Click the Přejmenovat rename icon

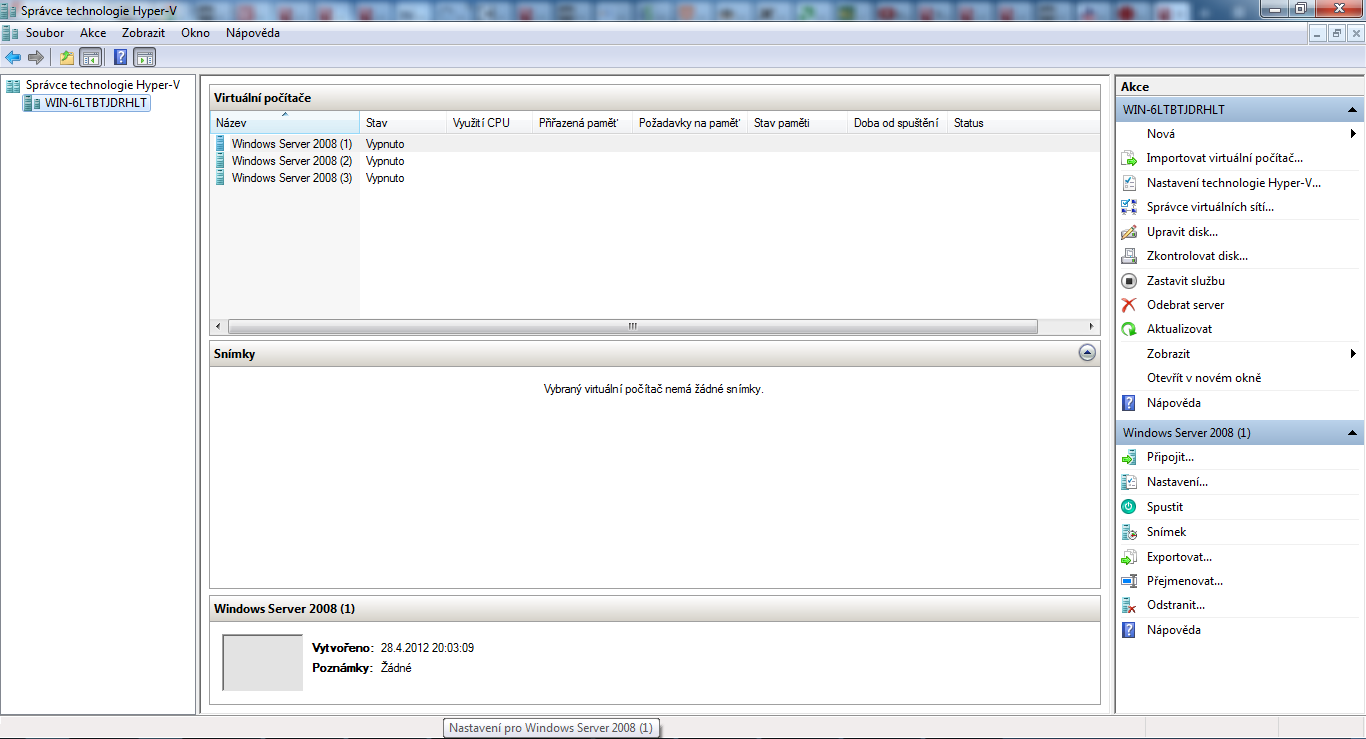tap(1129, 581)
